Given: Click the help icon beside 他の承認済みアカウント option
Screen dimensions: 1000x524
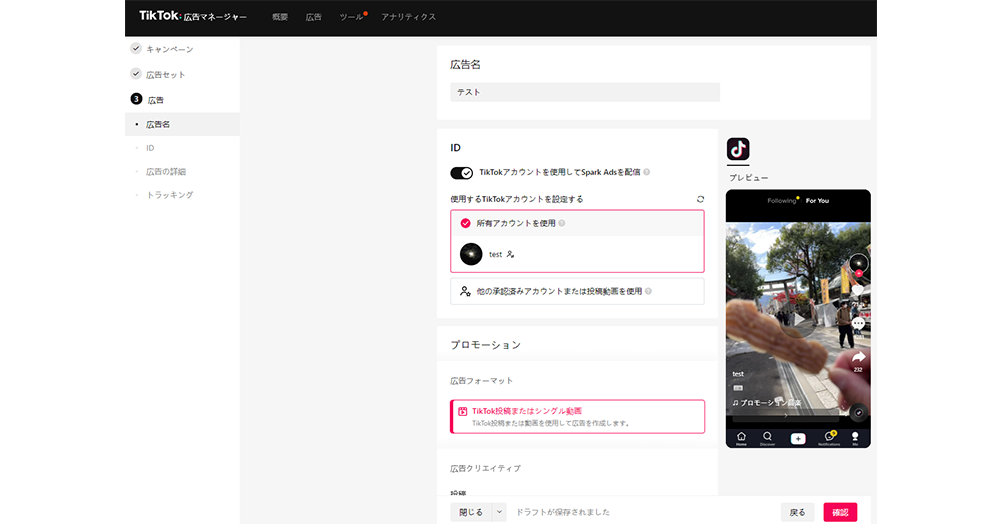Looking at the screenshot, I should click(x=649, y=291).
